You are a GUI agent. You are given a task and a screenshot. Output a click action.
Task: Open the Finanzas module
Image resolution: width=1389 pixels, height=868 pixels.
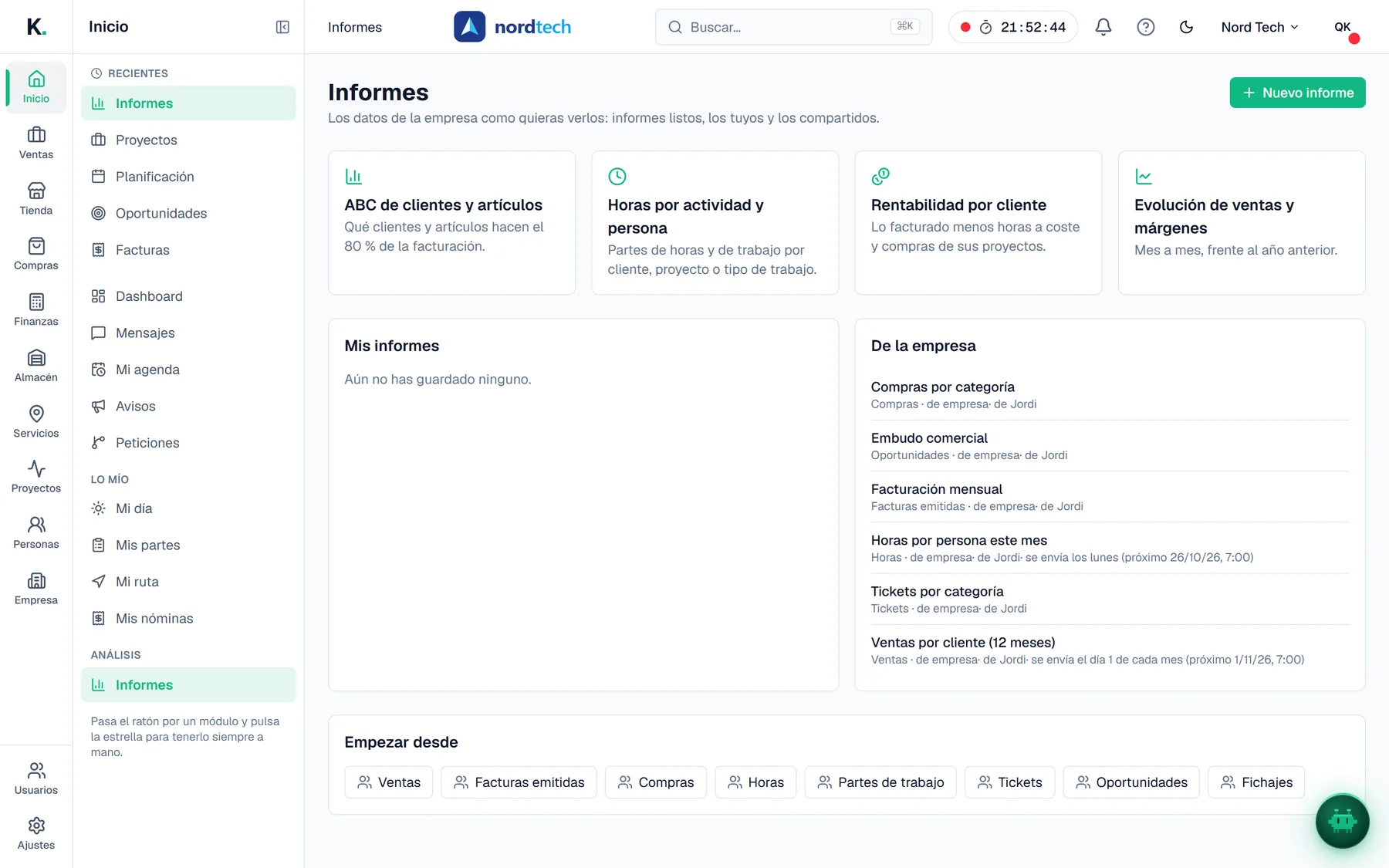[x=36, y=310]
